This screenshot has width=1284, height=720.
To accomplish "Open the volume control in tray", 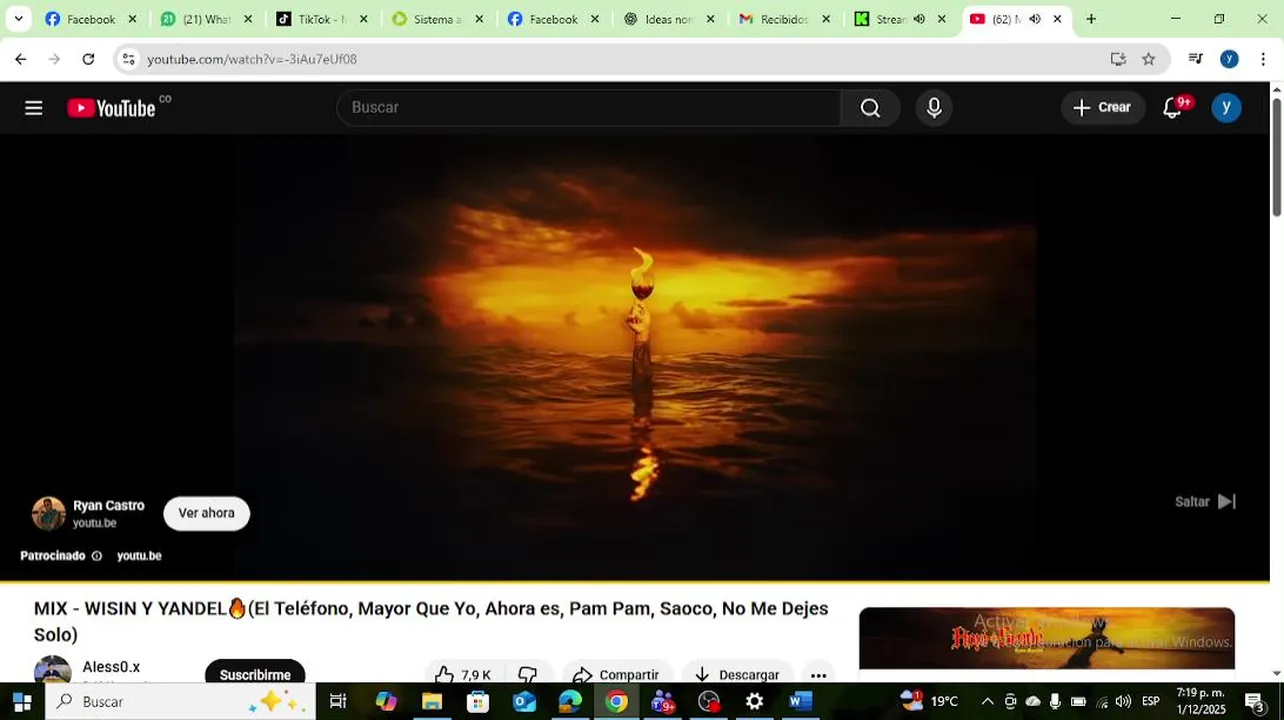I will pos(1123,702).
